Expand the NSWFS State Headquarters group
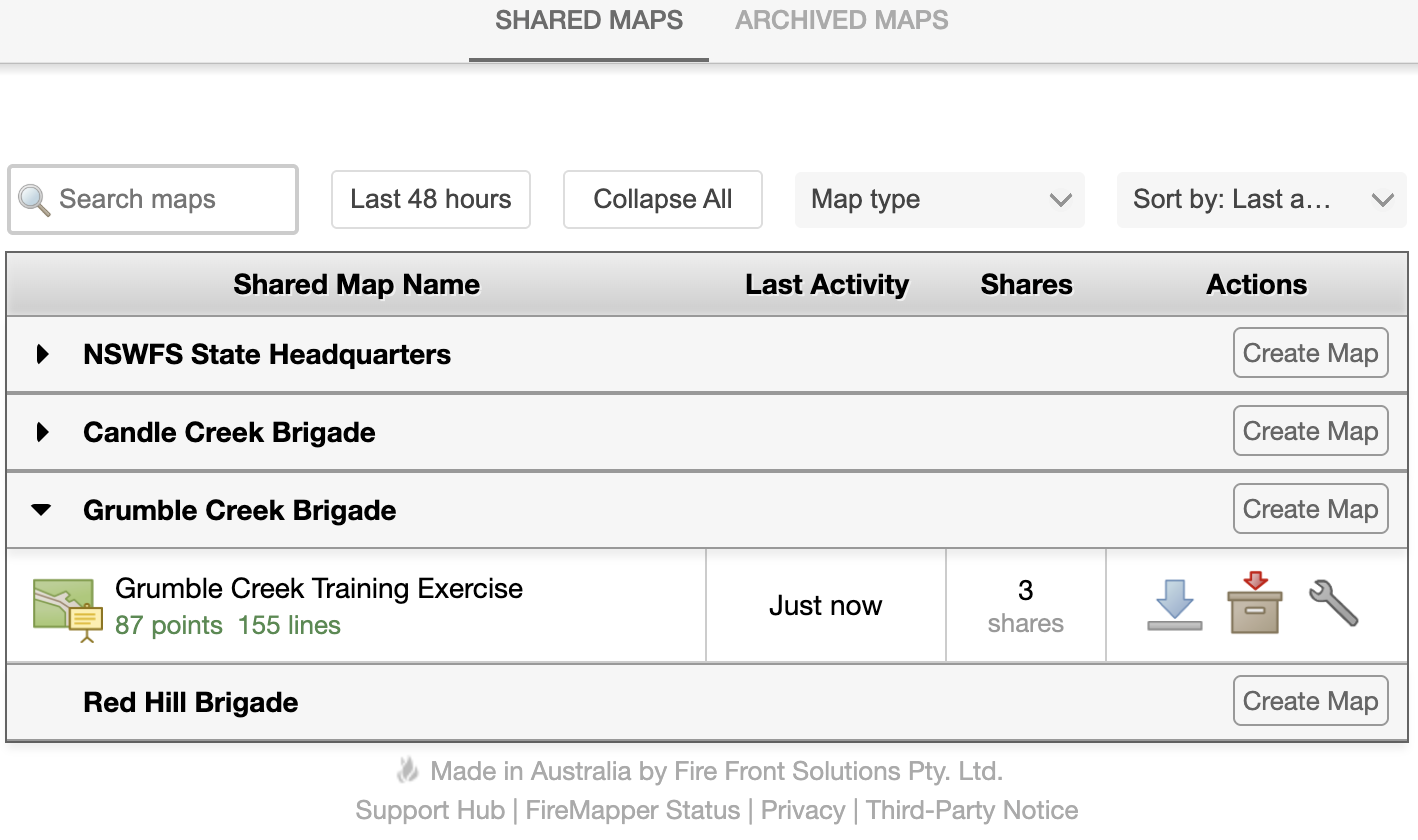1418x840 pixels. point(42,354)
